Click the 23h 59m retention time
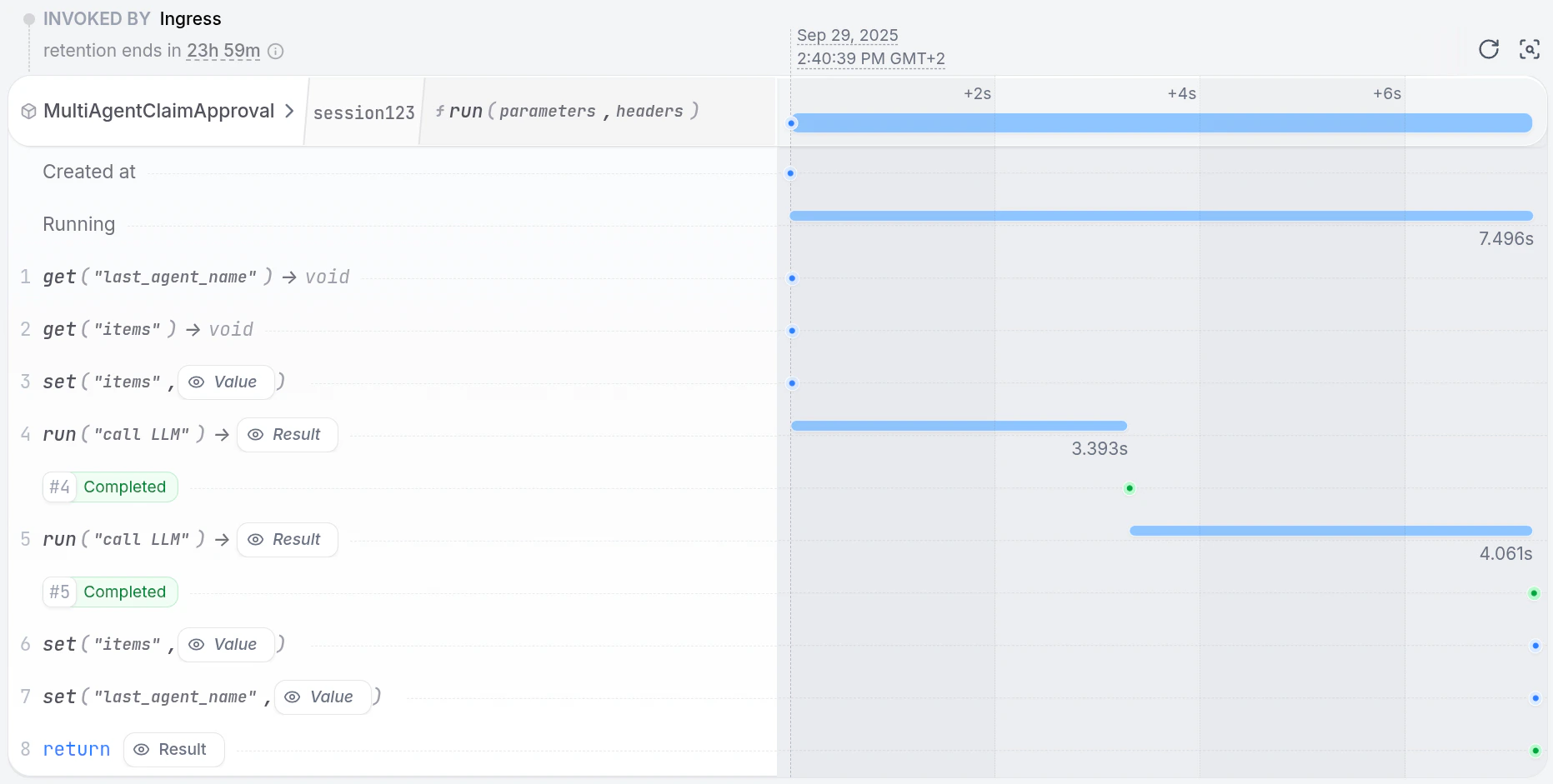This screenshot has height=784, width=1553. (223, 51)
